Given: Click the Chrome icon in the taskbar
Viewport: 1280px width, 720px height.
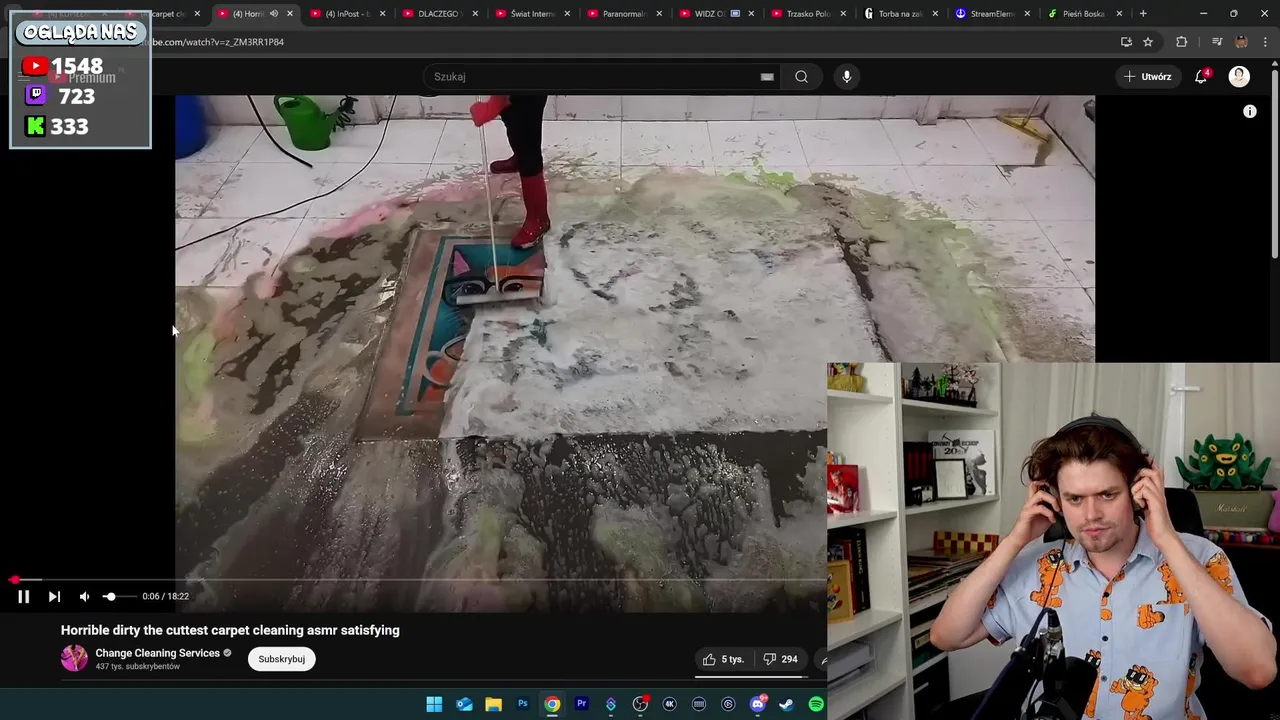Looking at the screenshot, I should (552, 704).
